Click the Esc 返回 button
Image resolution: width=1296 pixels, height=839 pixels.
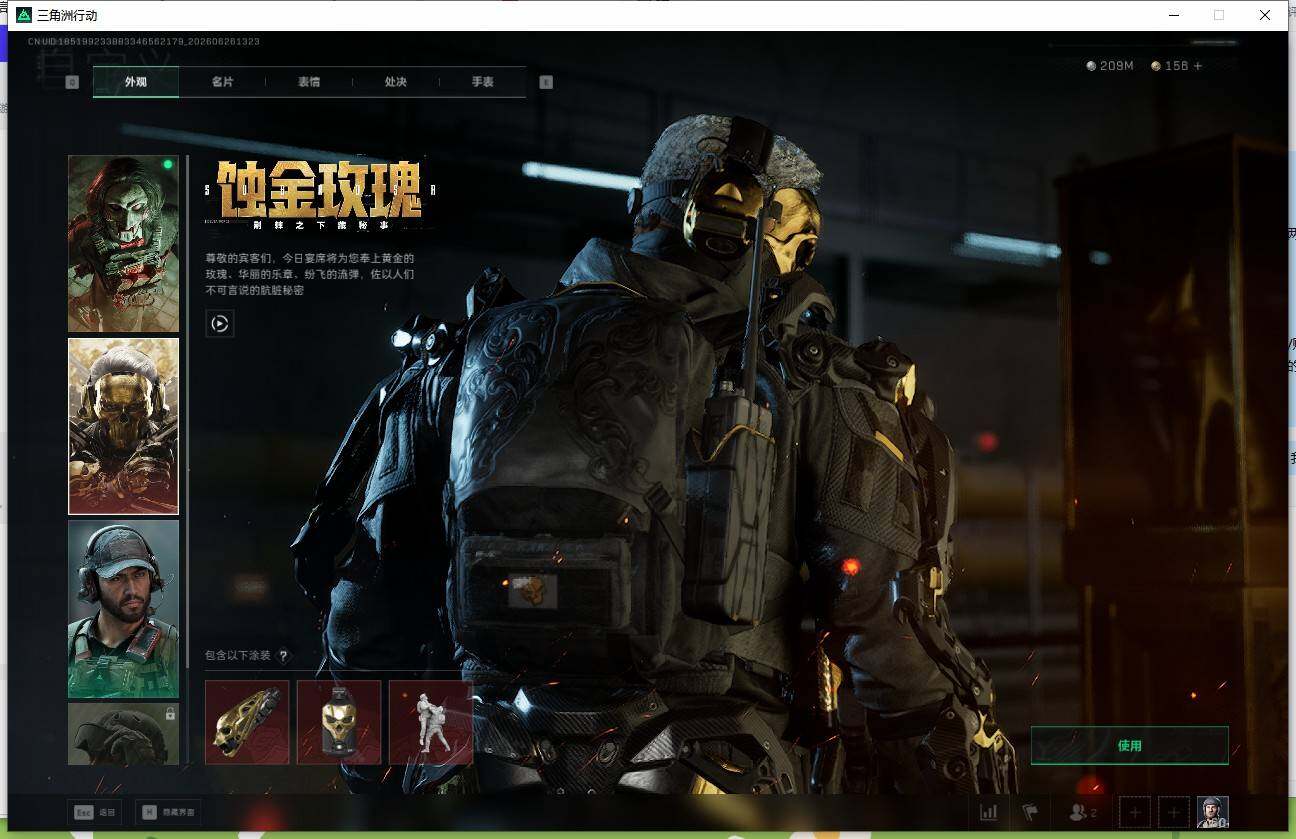tap(95, 812)
